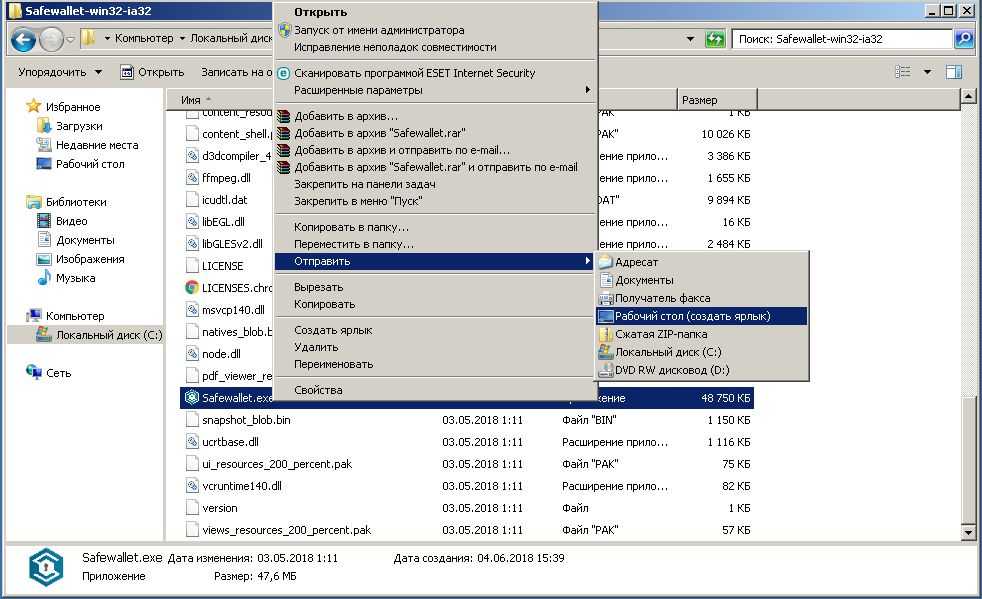Select Библиотеки in navigation pane
Viewport: 982px width, 599px height.
click(x=76, y=202)
